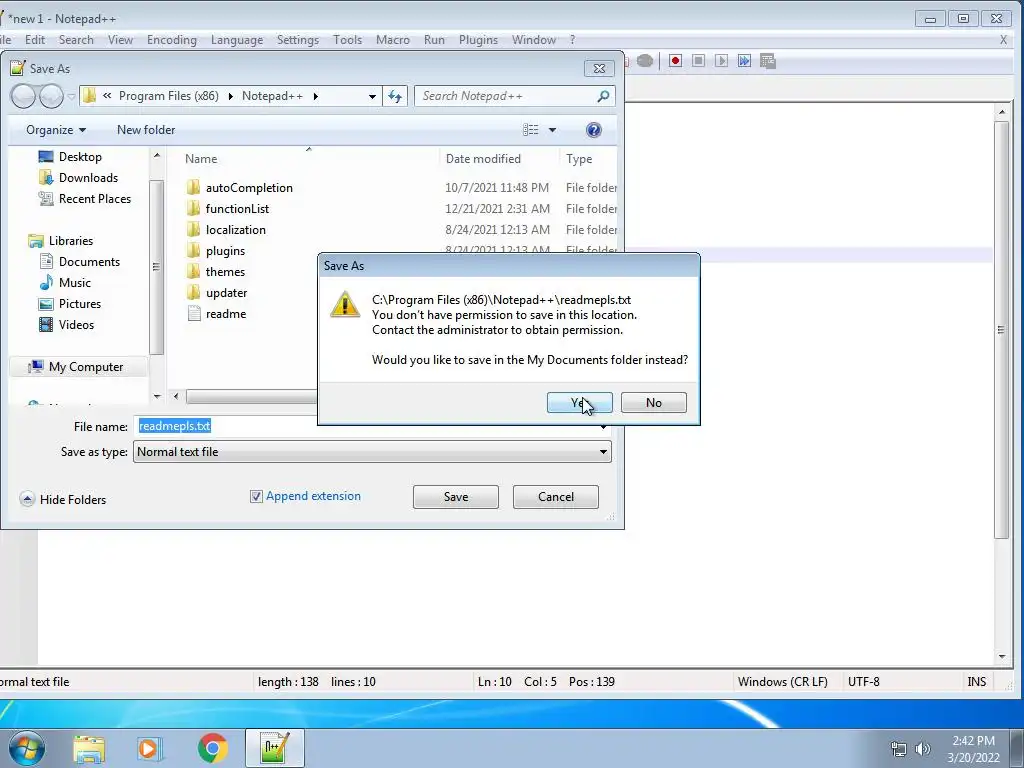Open the recent pages dropdown arrow
The image size is (1024, 768).
click(71, 97)
